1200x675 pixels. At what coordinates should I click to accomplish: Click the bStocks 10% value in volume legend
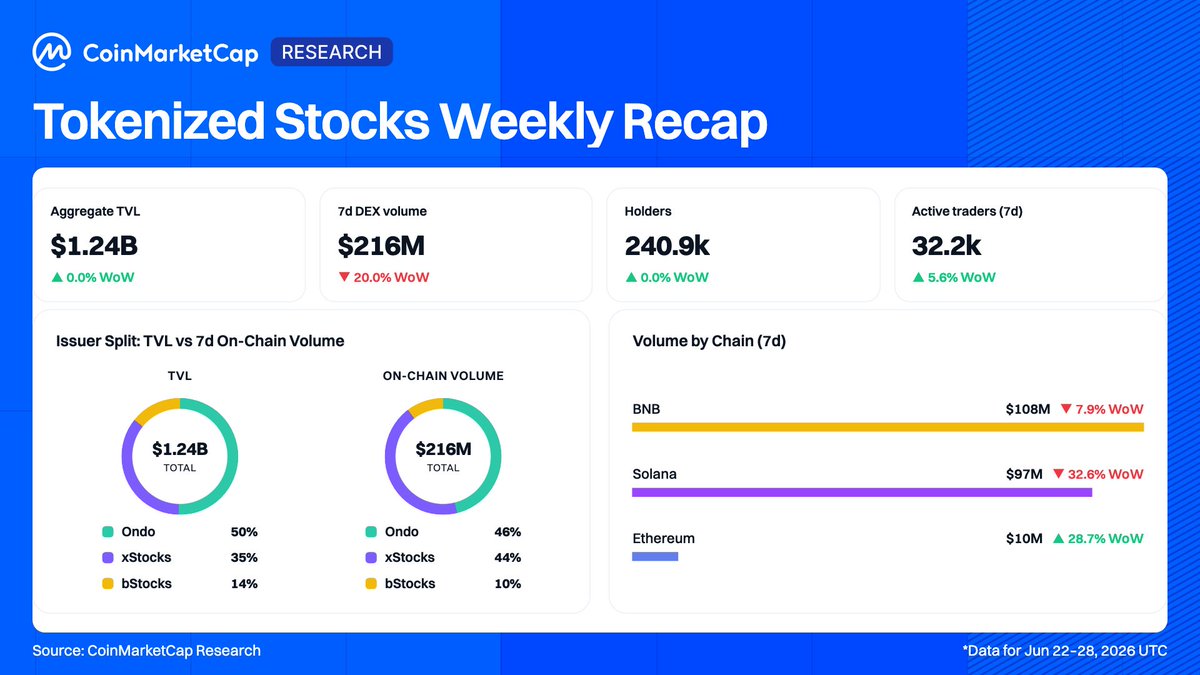pos(507,583)
